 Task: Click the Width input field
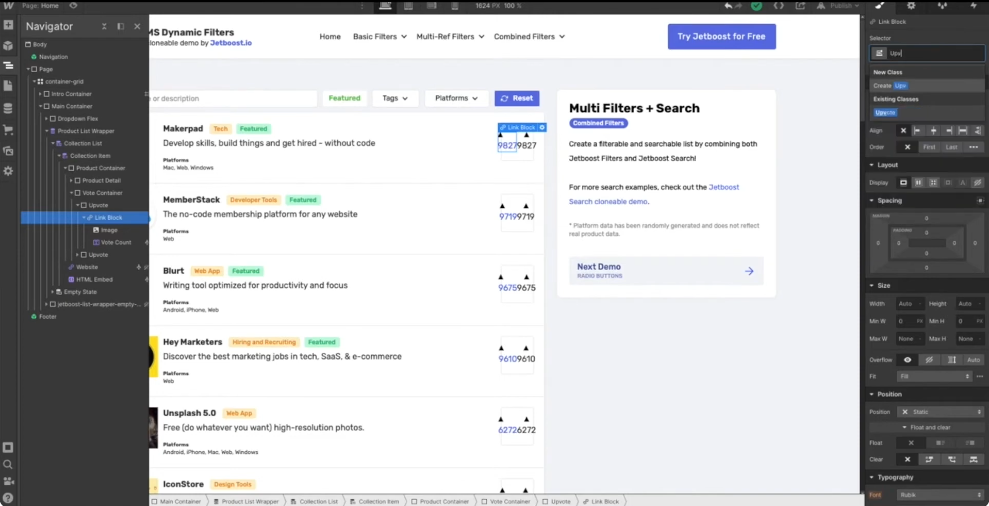(911, 303)
